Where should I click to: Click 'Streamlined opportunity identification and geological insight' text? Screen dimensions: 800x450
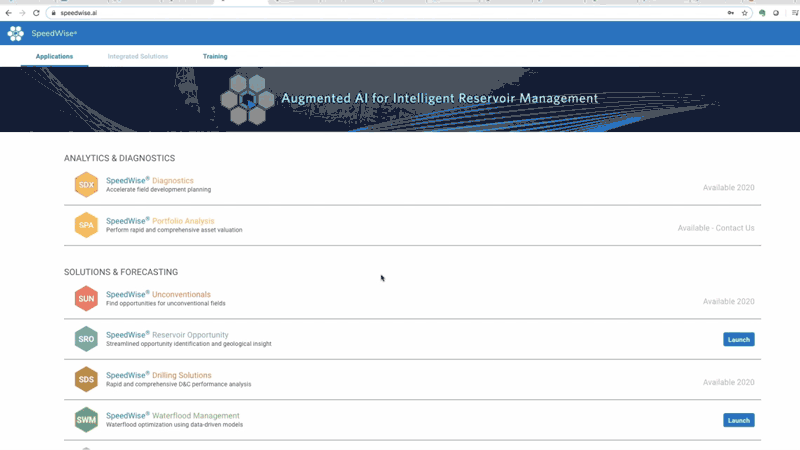(189, 344)
